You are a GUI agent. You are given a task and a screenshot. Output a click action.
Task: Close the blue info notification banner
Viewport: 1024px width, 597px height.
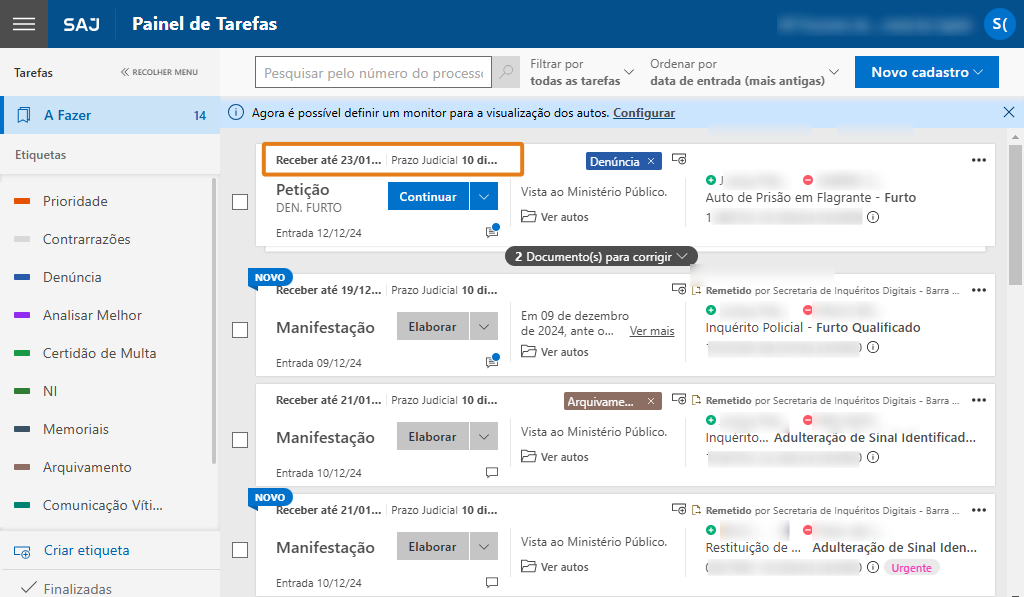[x=1008, y=113]
